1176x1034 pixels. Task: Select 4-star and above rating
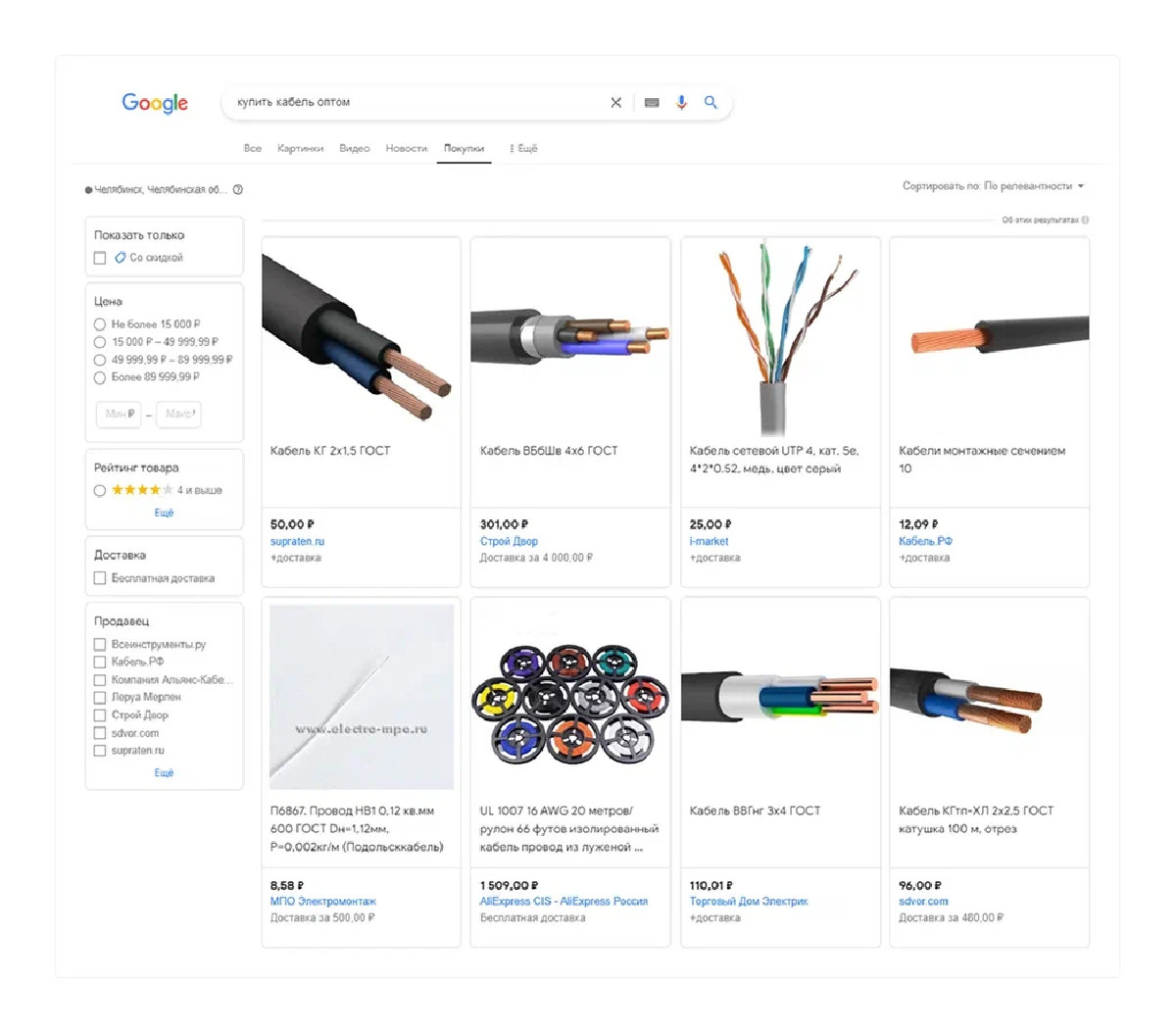pos(100,490)
